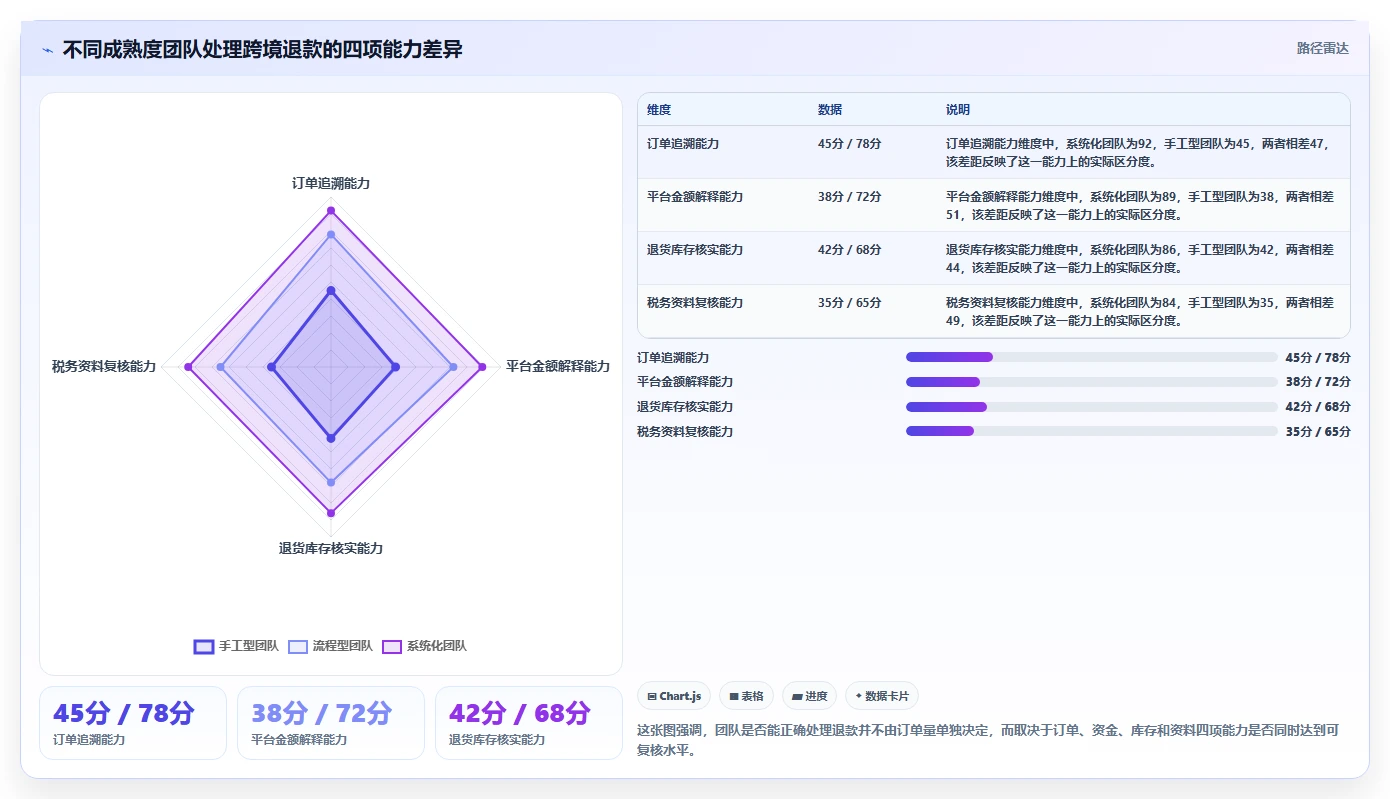Toggle 系统化团队 dataset in chart legend
Viewport: 1390px width, 799px height.
click(x=424, y=646)
